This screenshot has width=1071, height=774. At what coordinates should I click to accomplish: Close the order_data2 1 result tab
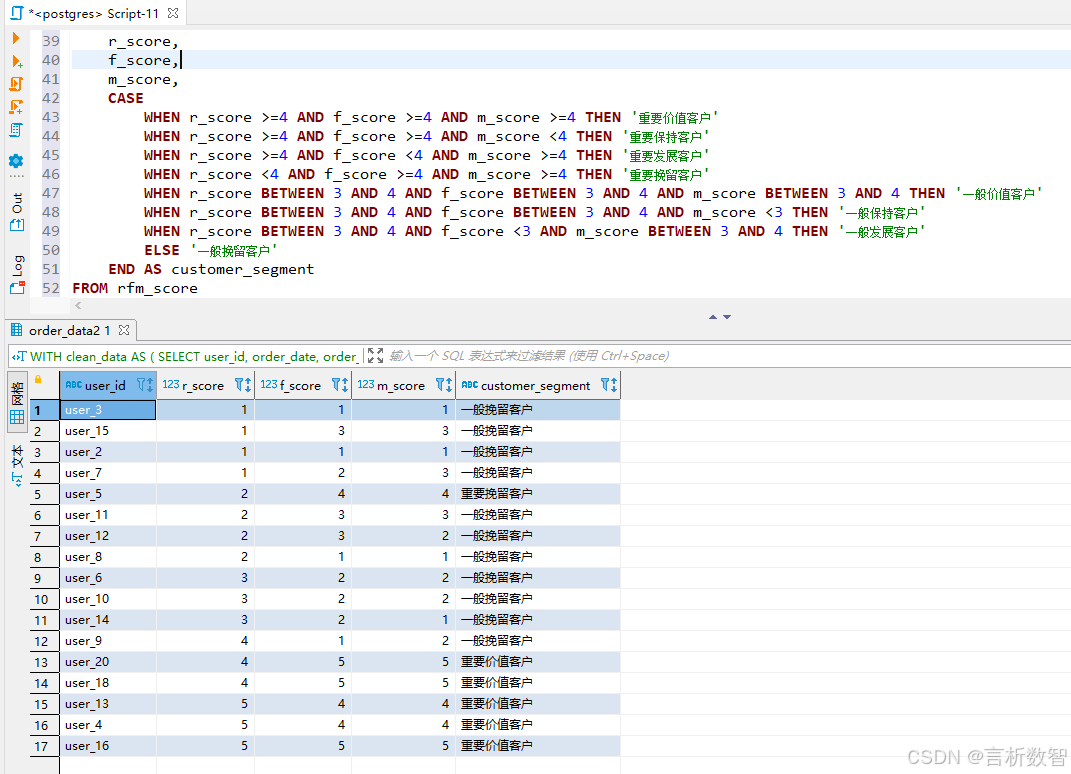tap(124, 330)
